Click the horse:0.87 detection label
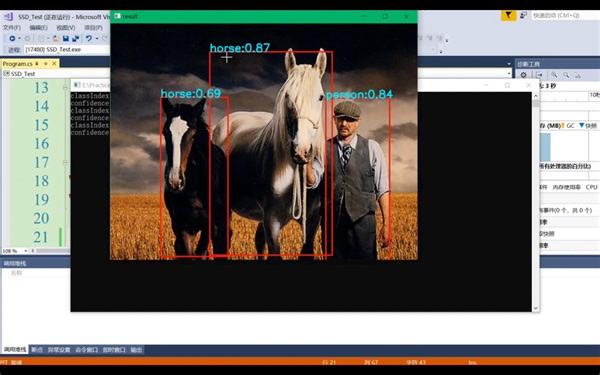Image resolution: width=600 pixels, height=375 pixels. click(240, 48)
